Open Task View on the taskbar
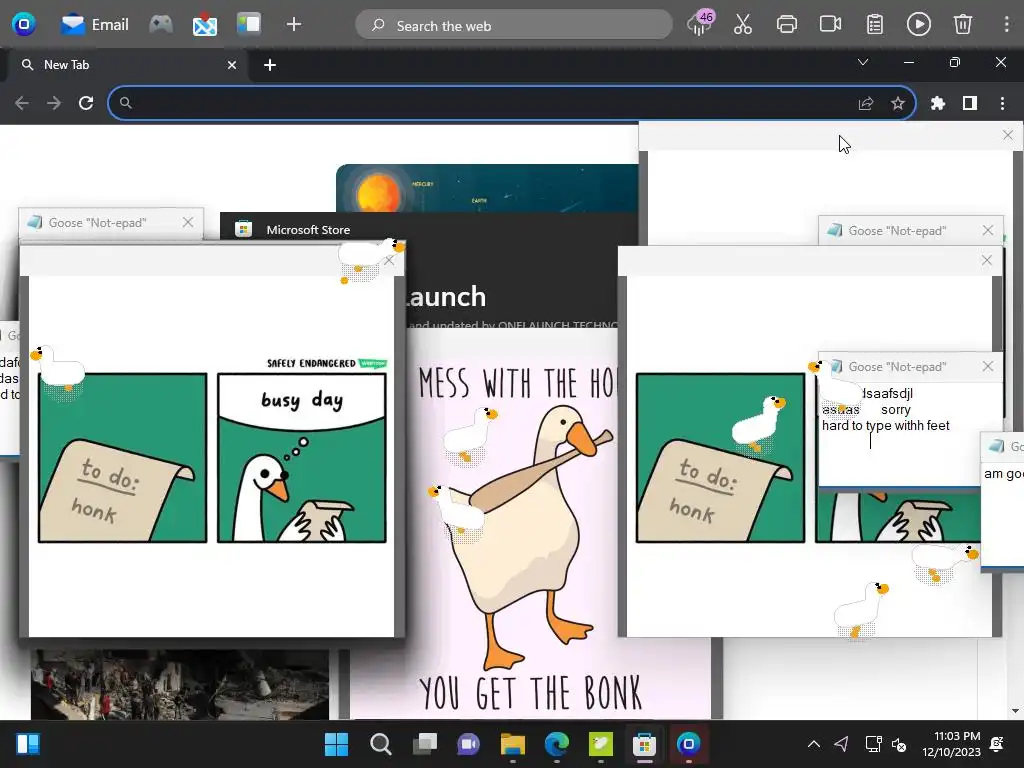Viewport: 1024px width, 768px height. point(424,744)
